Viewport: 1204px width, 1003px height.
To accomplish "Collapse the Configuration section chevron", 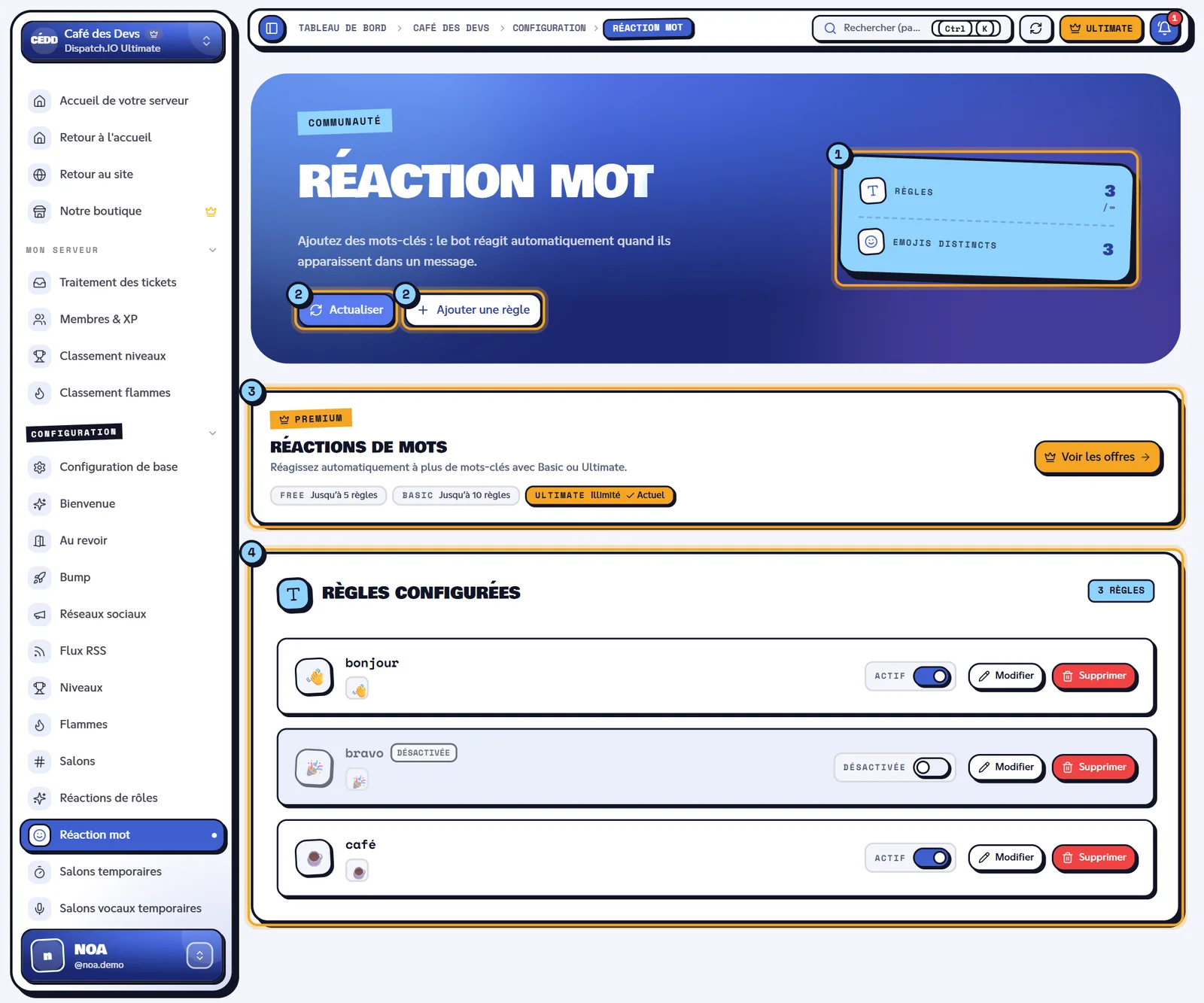I will point(212,433).
